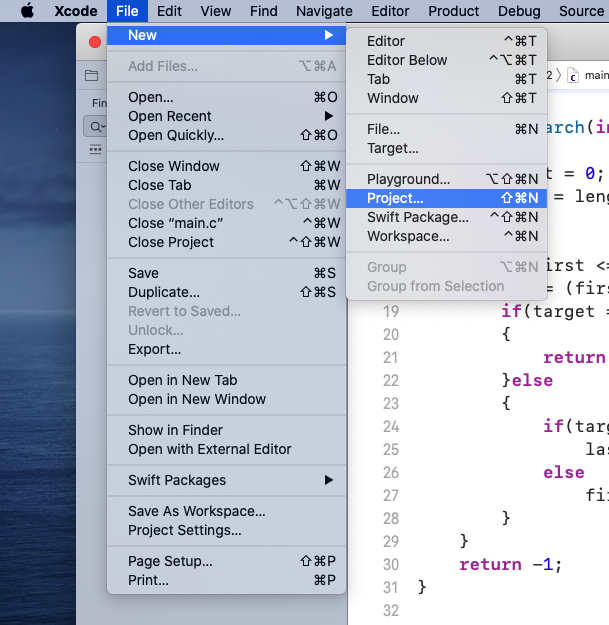Open the Editor menu in the menu bar
Screen dimensions: 609x625
click(x=390, y=11)
